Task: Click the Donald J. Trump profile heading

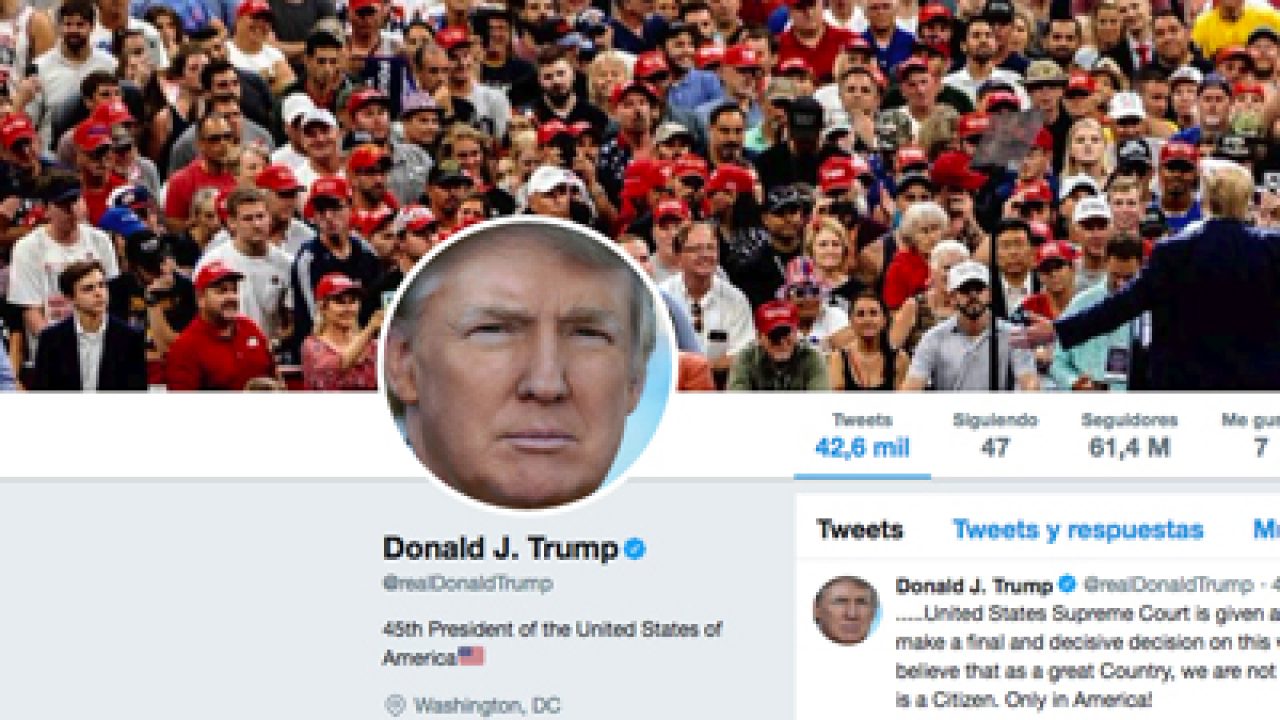Action: [x=501, y=549]
